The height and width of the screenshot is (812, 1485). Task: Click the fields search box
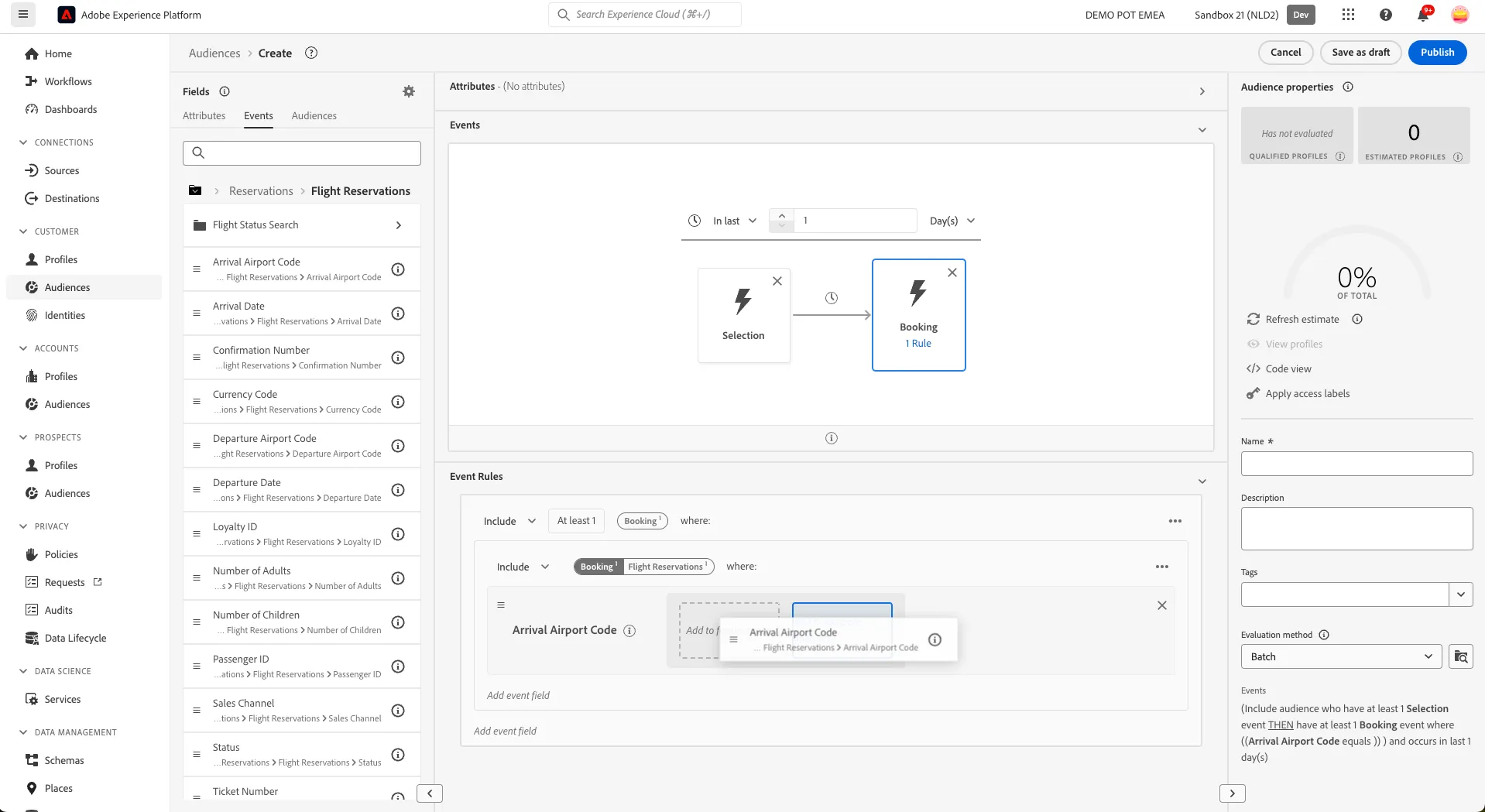(x=302, y=153)
